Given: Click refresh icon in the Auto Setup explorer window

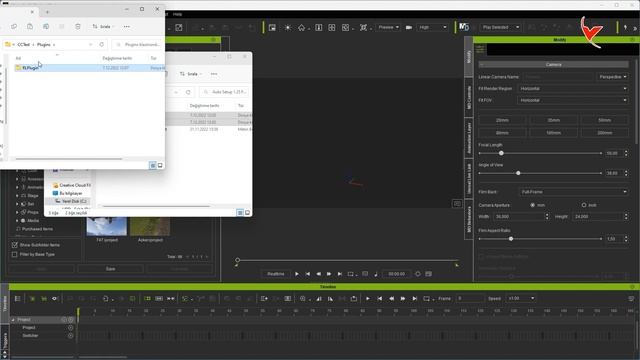Looking at the screenshot, I should (188, 92).
